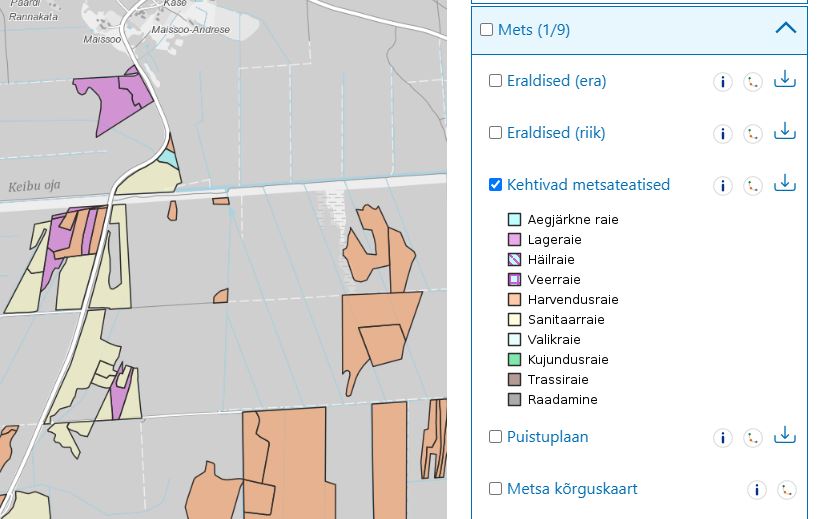Download the Eraldised (era) layer data
Screen dimensions: 818x519
785,80
